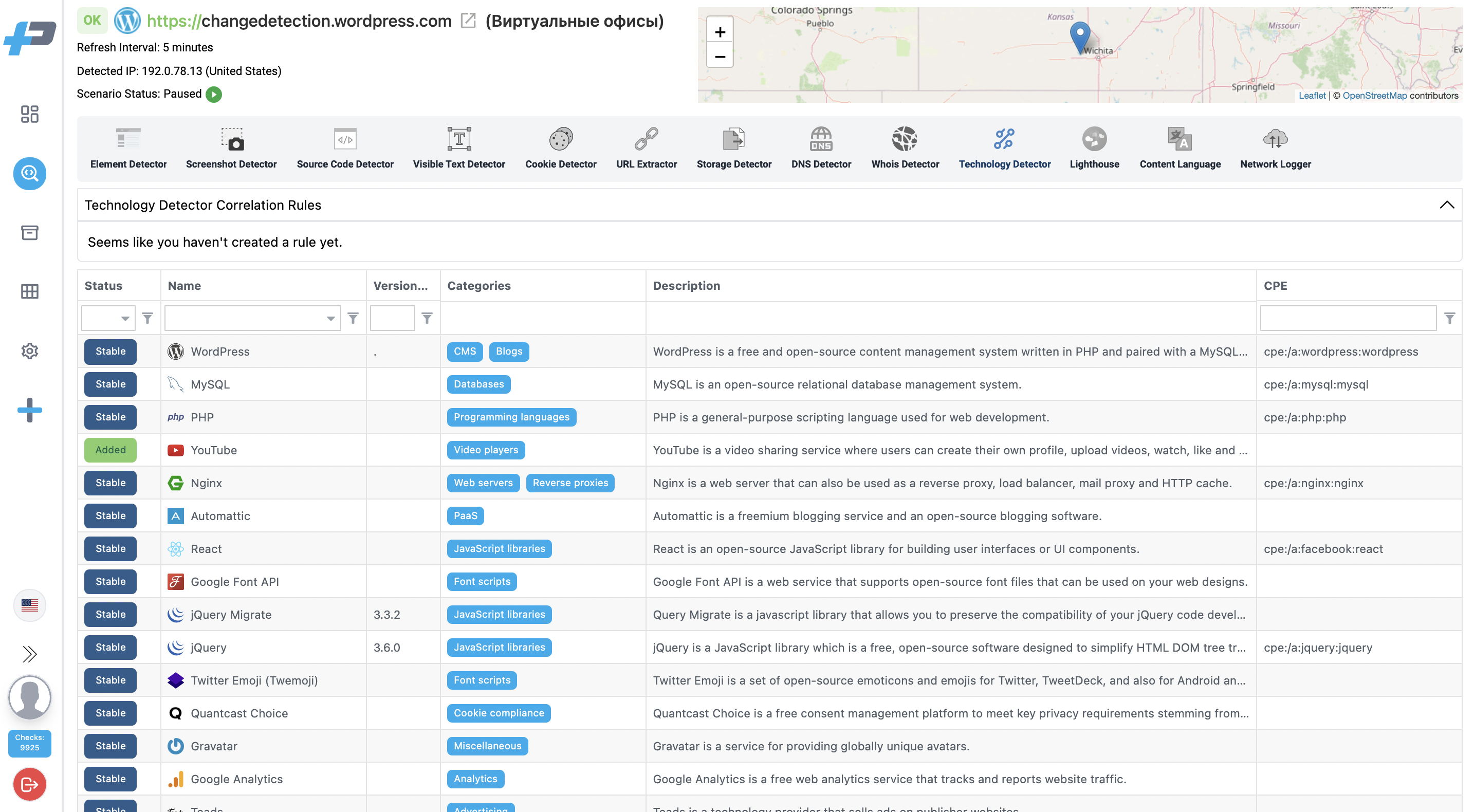Click the Leaflet link on the map

point(1312,96)
